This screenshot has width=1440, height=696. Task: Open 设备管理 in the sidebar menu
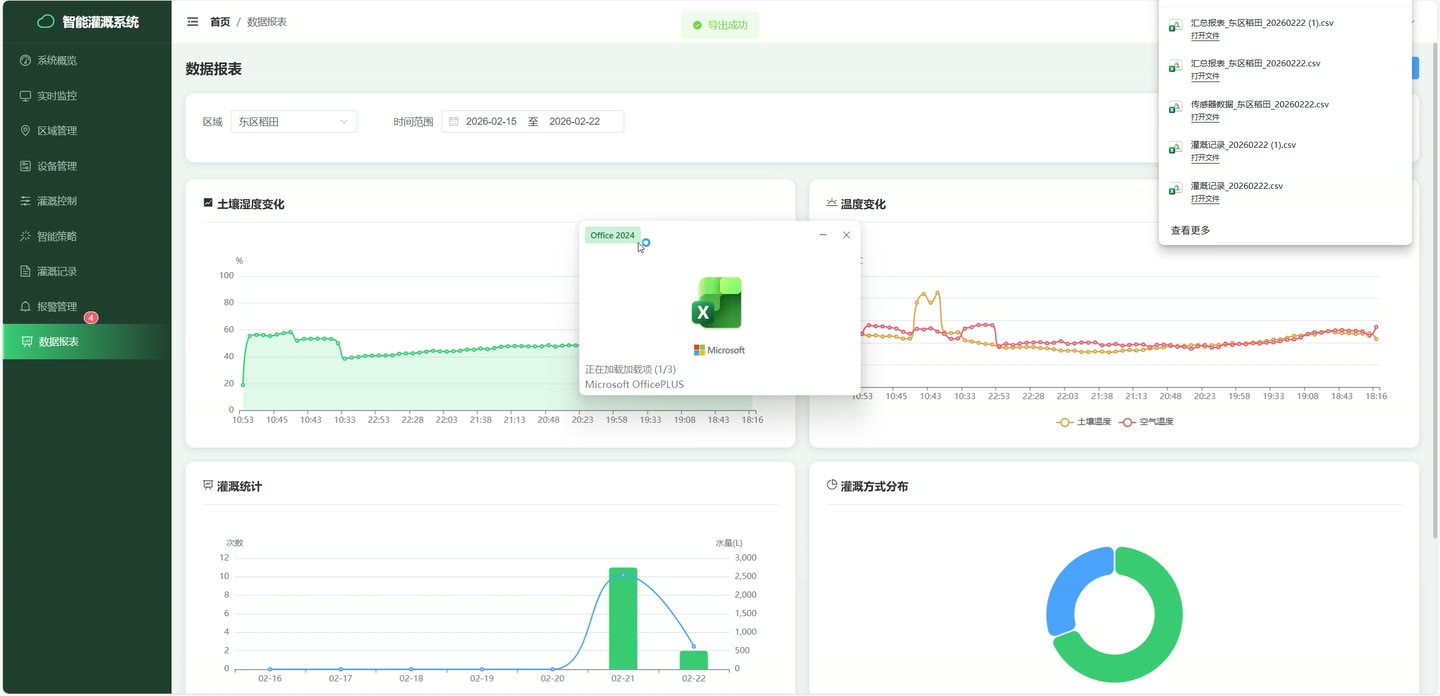86,166
